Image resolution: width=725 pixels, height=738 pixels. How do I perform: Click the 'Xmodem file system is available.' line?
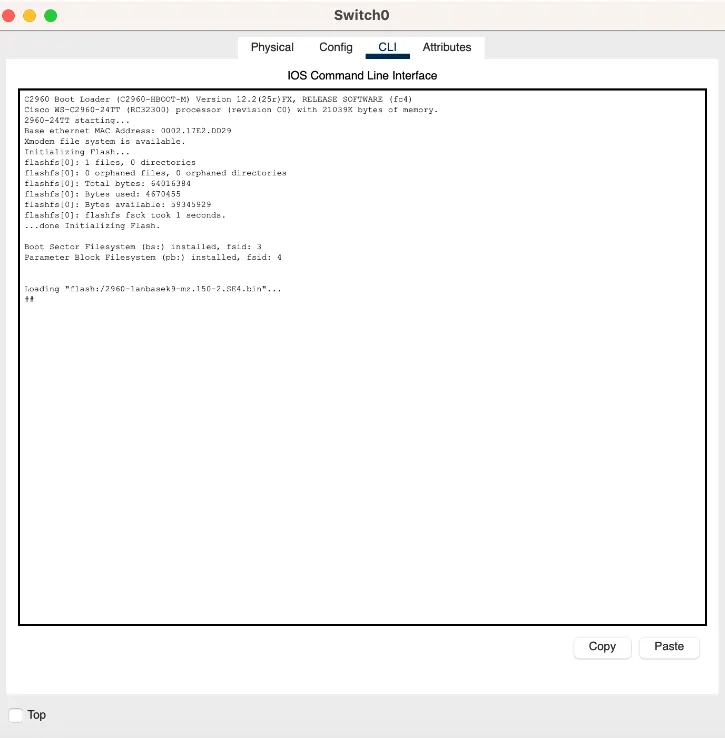pos(105,141)
